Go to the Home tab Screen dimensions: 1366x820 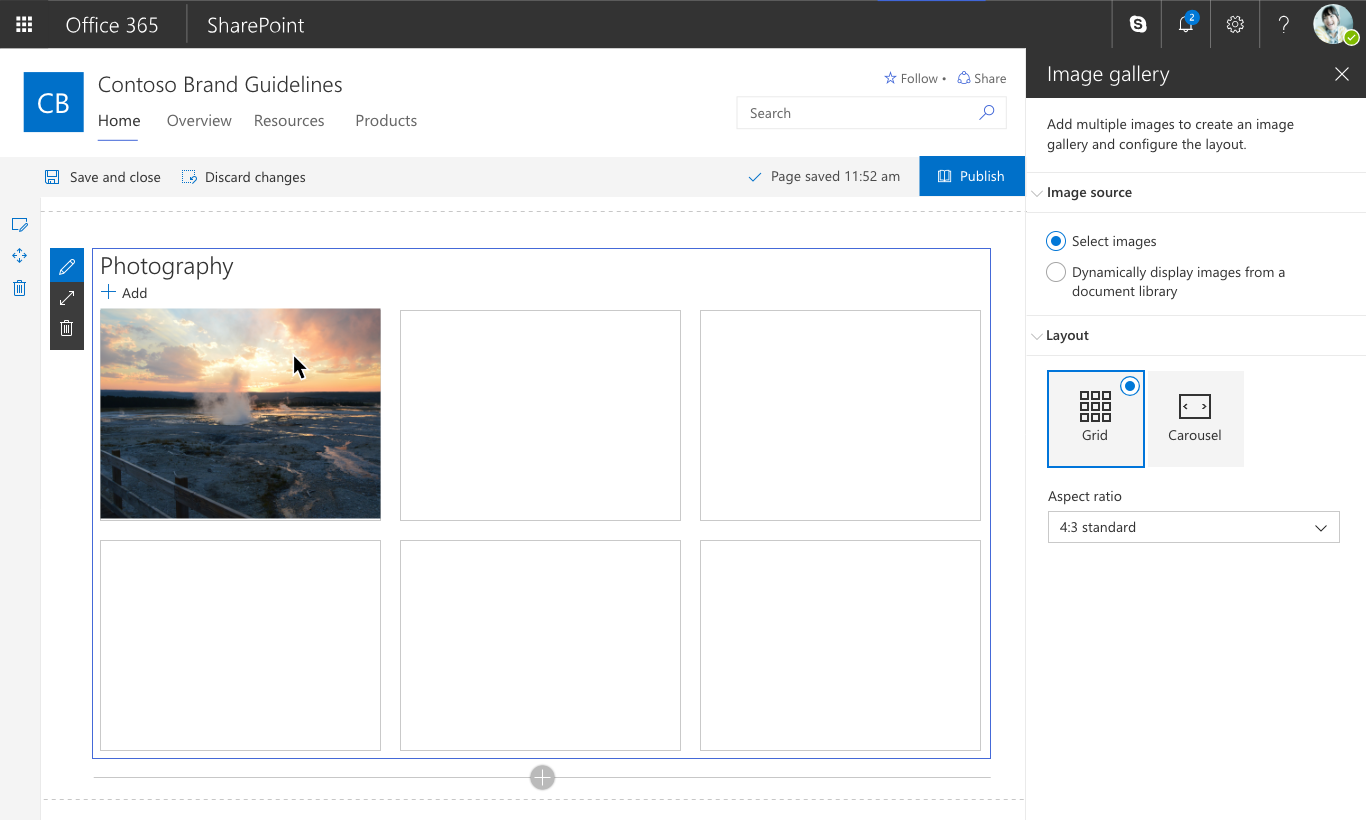119,121
